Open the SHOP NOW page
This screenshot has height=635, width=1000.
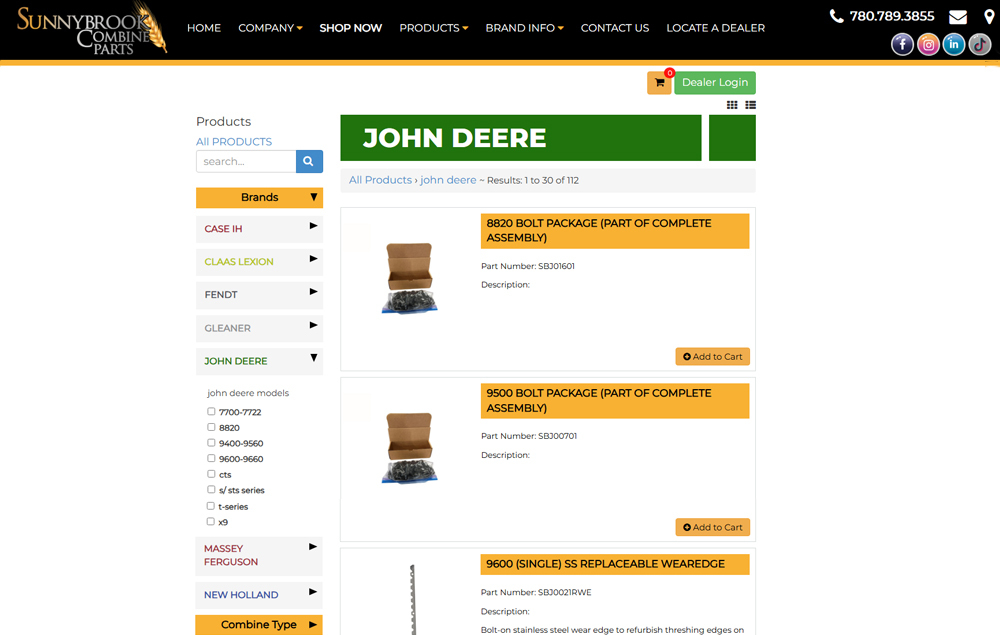pyautogui.click(x=351, y=28)
